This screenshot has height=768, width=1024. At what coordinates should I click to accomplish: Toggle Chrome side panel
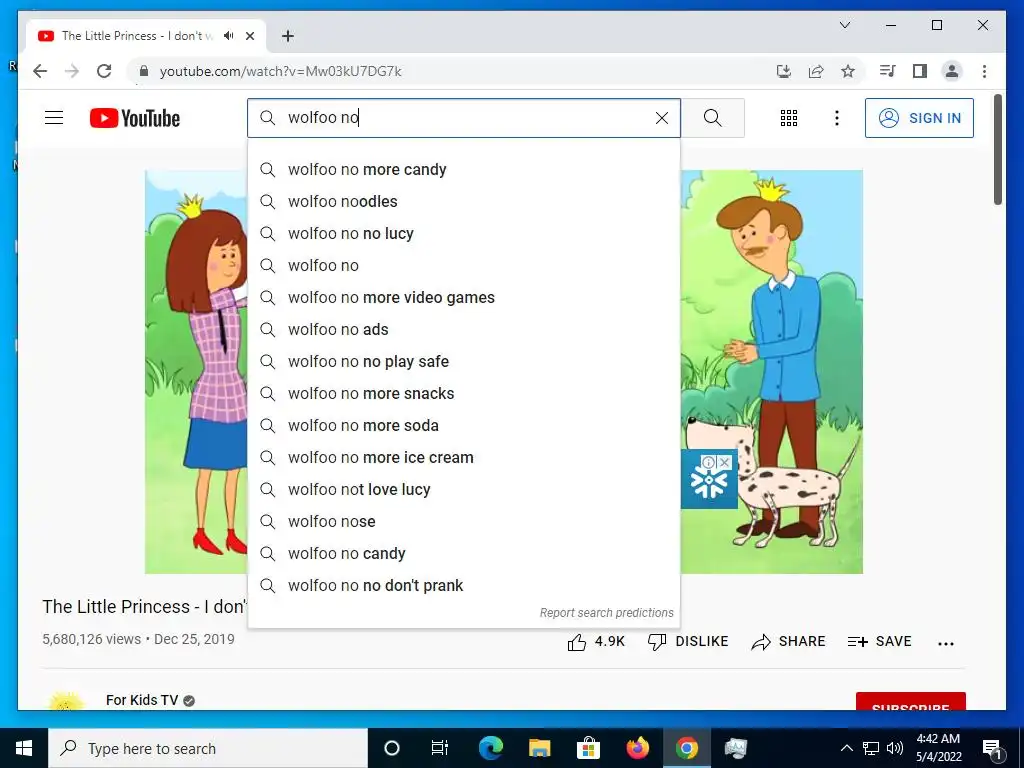tap(920, 71)
